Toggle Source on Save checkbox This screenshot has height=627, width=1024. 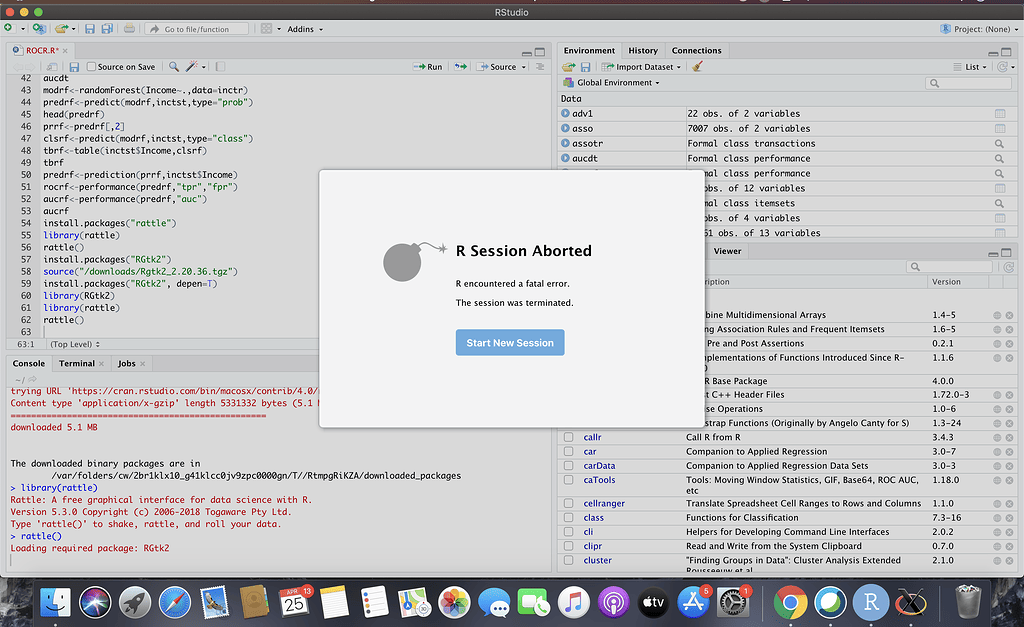91,67
